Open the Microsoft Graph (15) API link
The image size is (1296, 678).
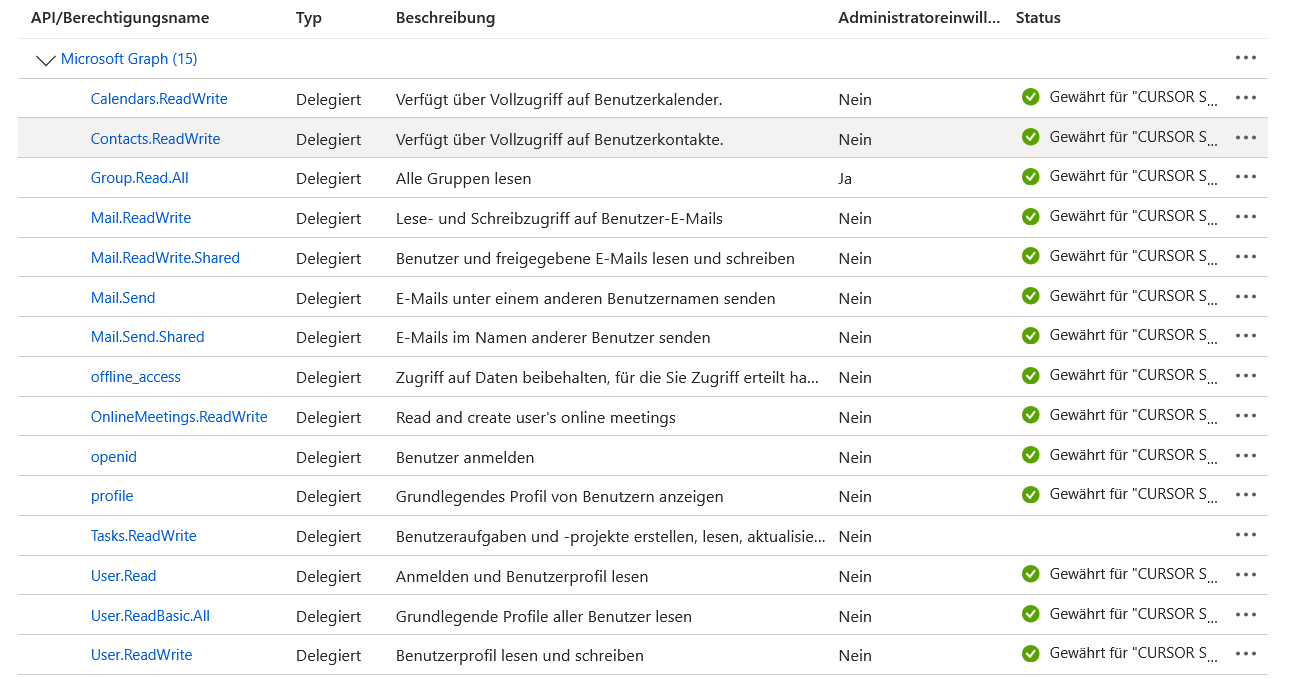coord(129,59)
